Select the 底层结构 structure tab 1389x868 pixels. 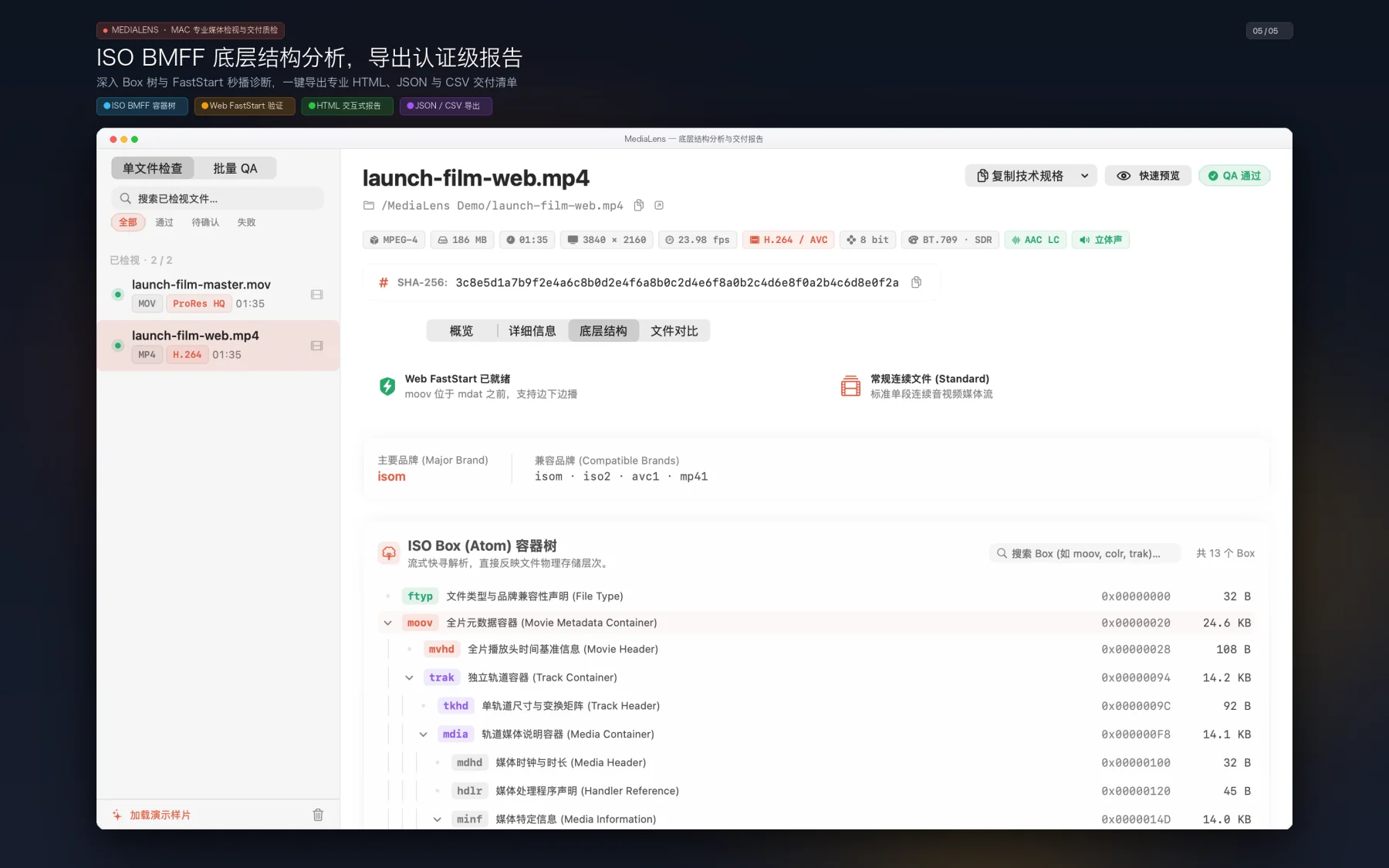coord(603,331)
